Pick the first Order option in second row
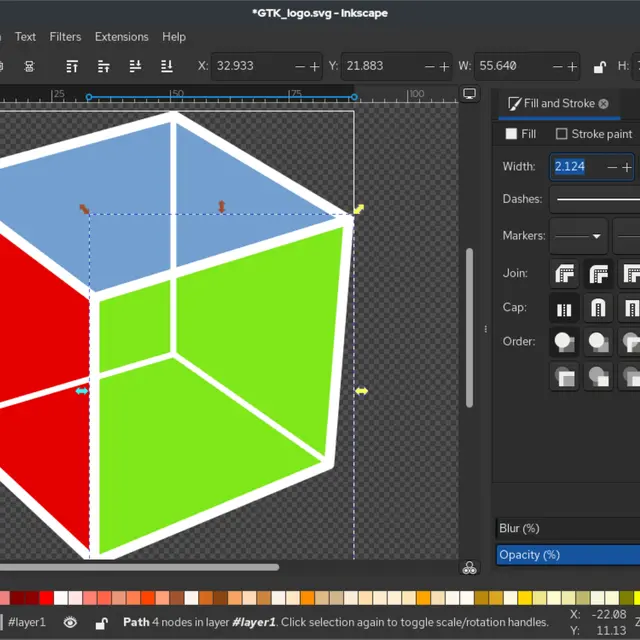This screenshot has height=640, width=640. pos(564,376)
